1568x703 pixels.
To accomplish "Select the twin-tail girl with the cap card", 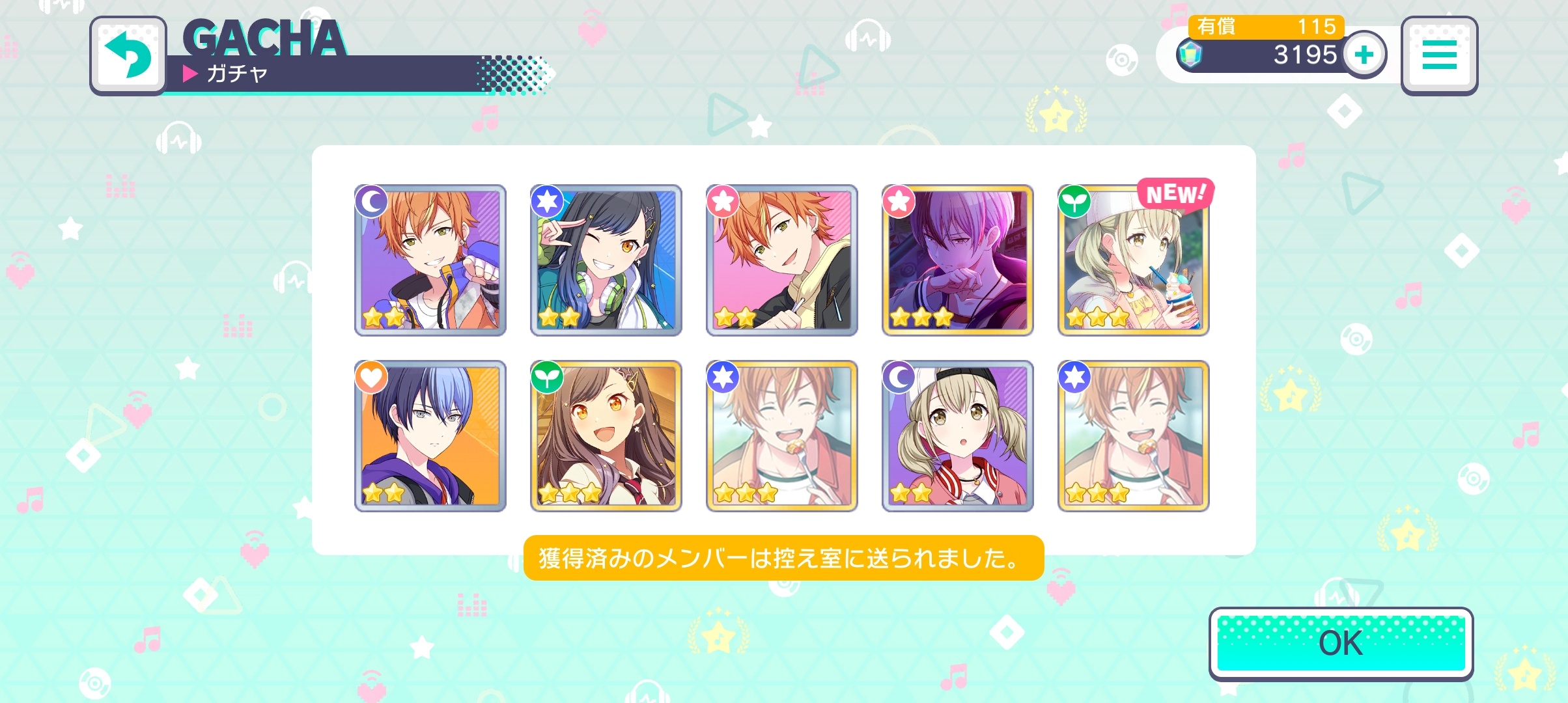I will (957, 436).
